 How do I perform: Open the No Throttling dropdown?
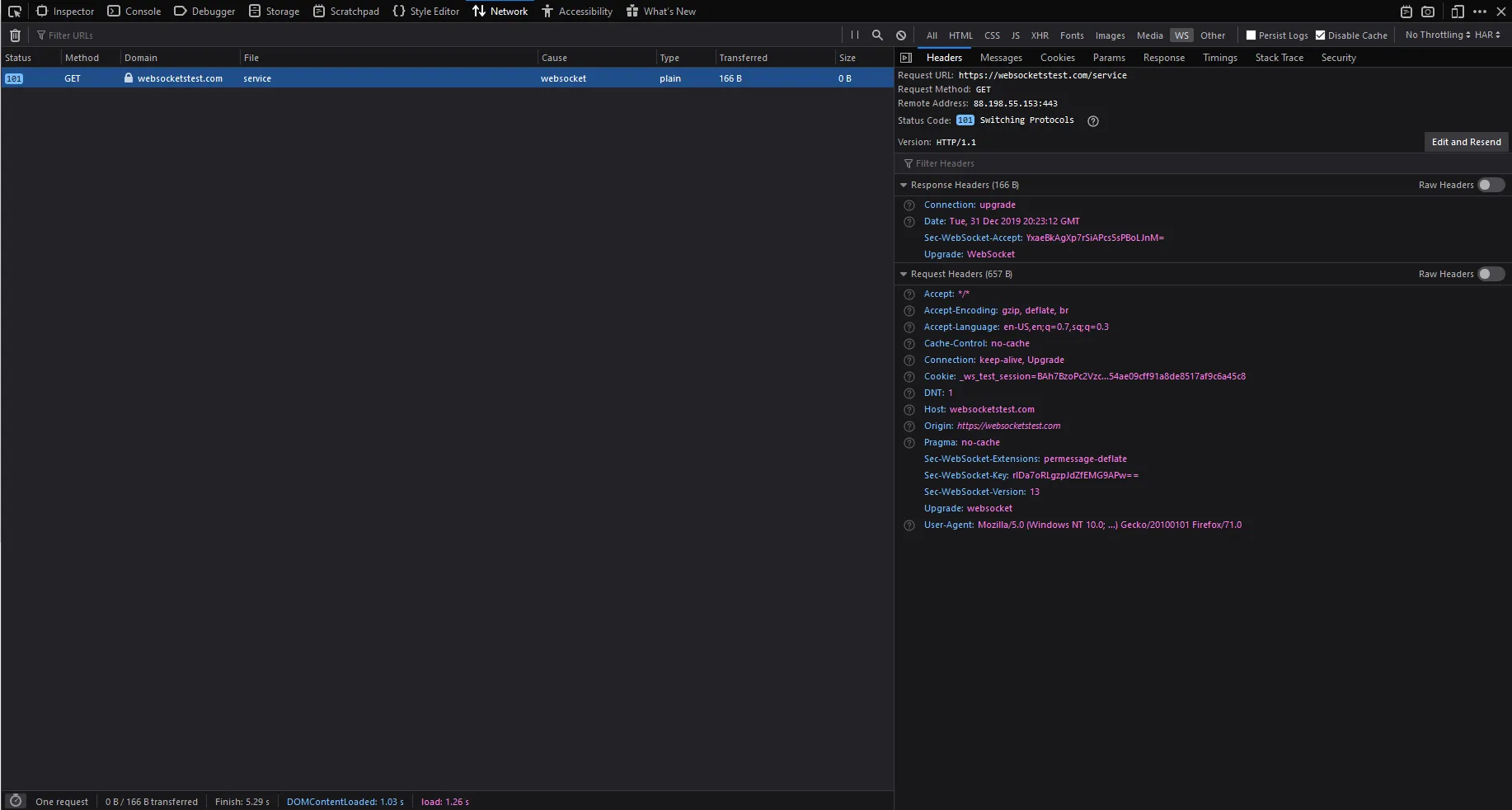1438,35
